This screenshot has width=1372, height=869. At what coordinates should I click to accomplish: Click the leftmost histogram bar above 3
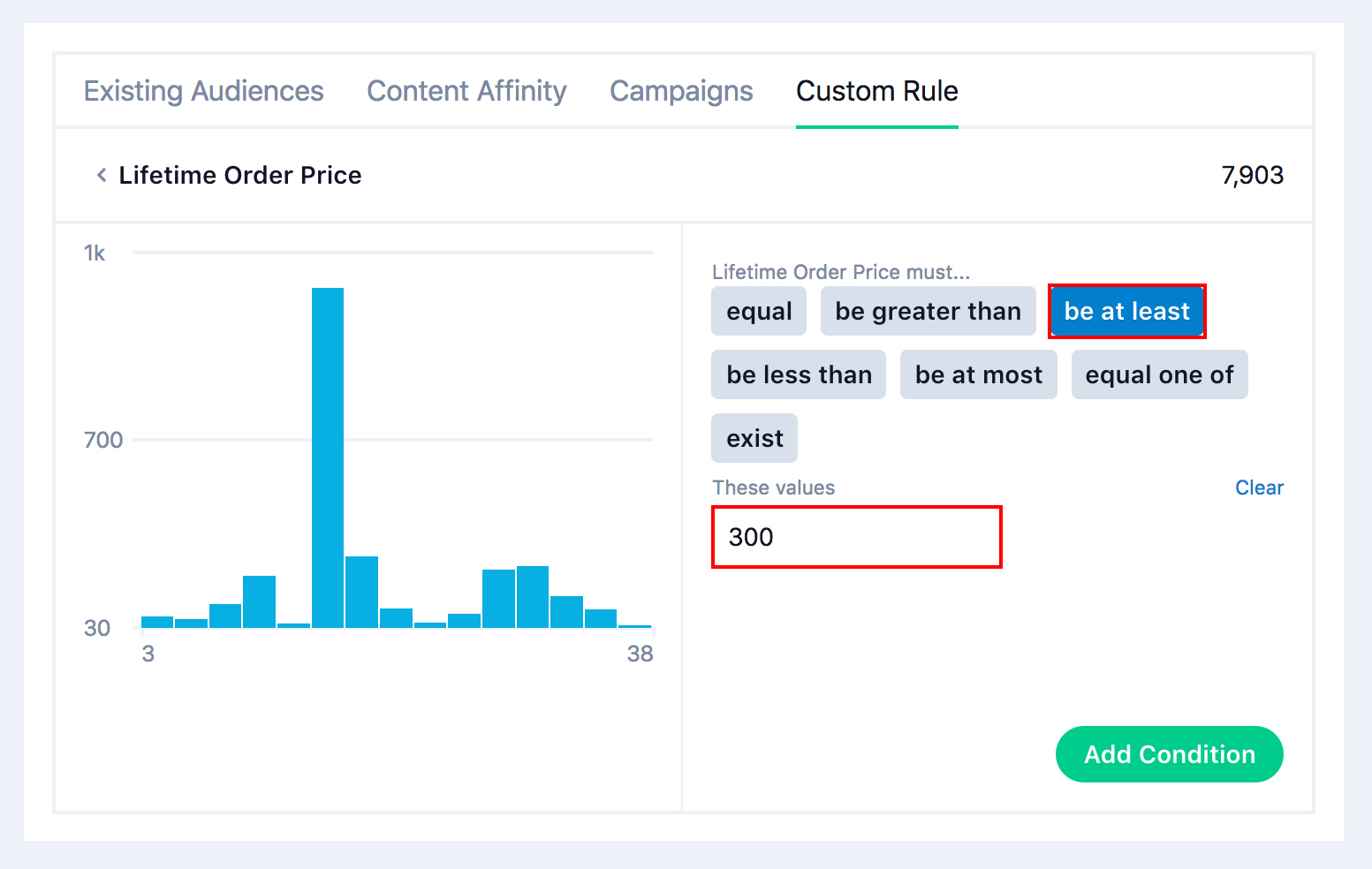click(157, 622)
